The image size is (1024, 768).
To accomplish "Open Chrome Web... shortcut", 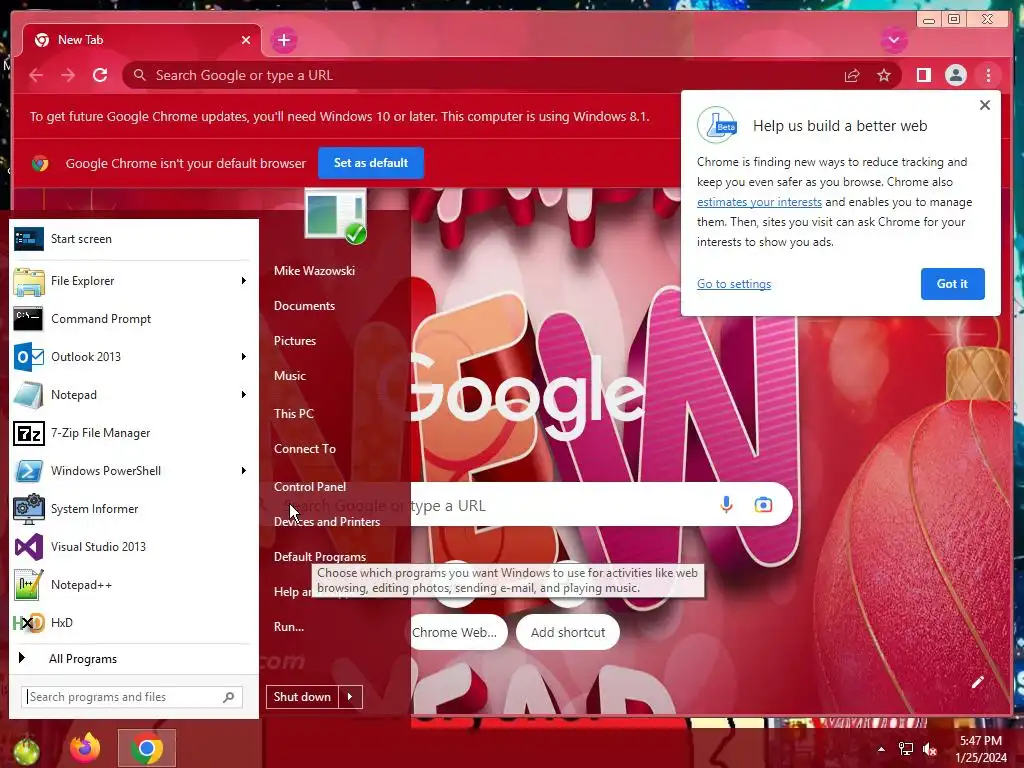I will 458,632.
